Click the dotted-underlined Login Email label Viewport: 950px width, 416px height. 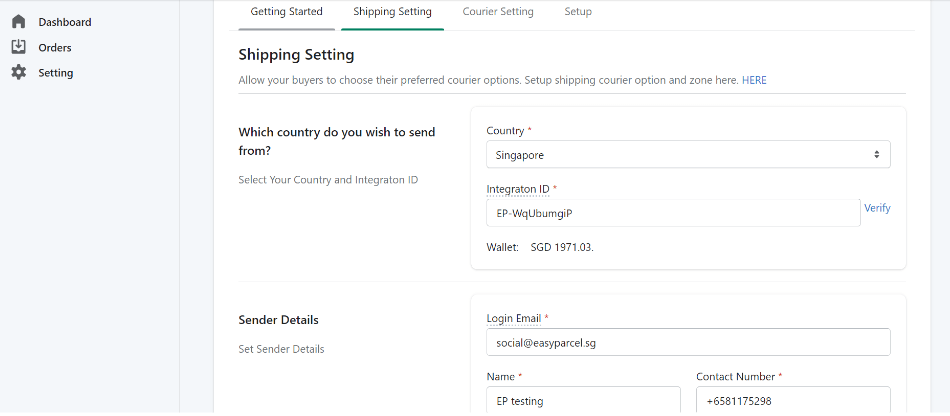514,318
